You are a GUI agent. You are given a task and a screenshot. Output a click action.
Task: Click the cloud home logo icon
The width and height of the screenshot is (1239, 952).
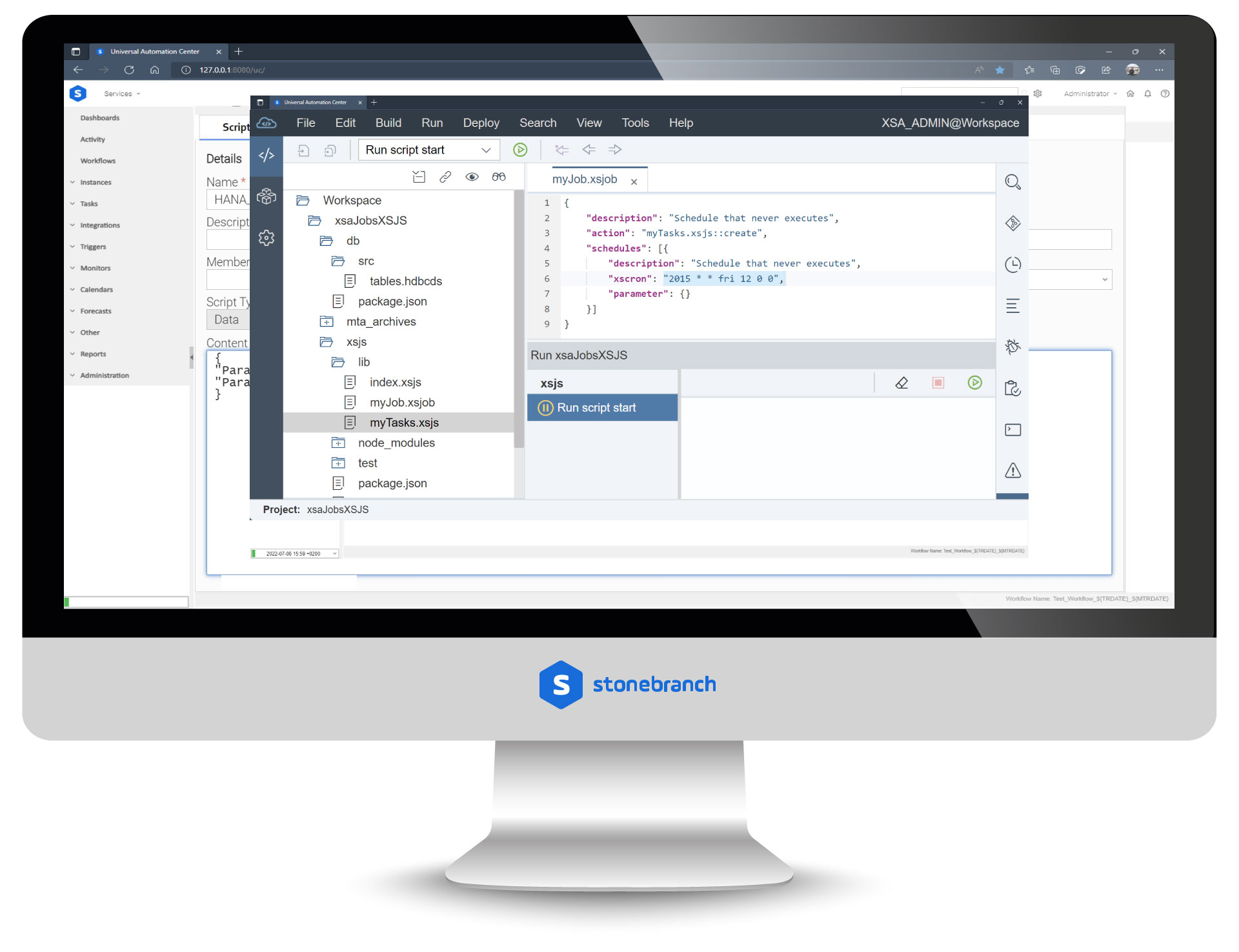(x=266, y=123)
